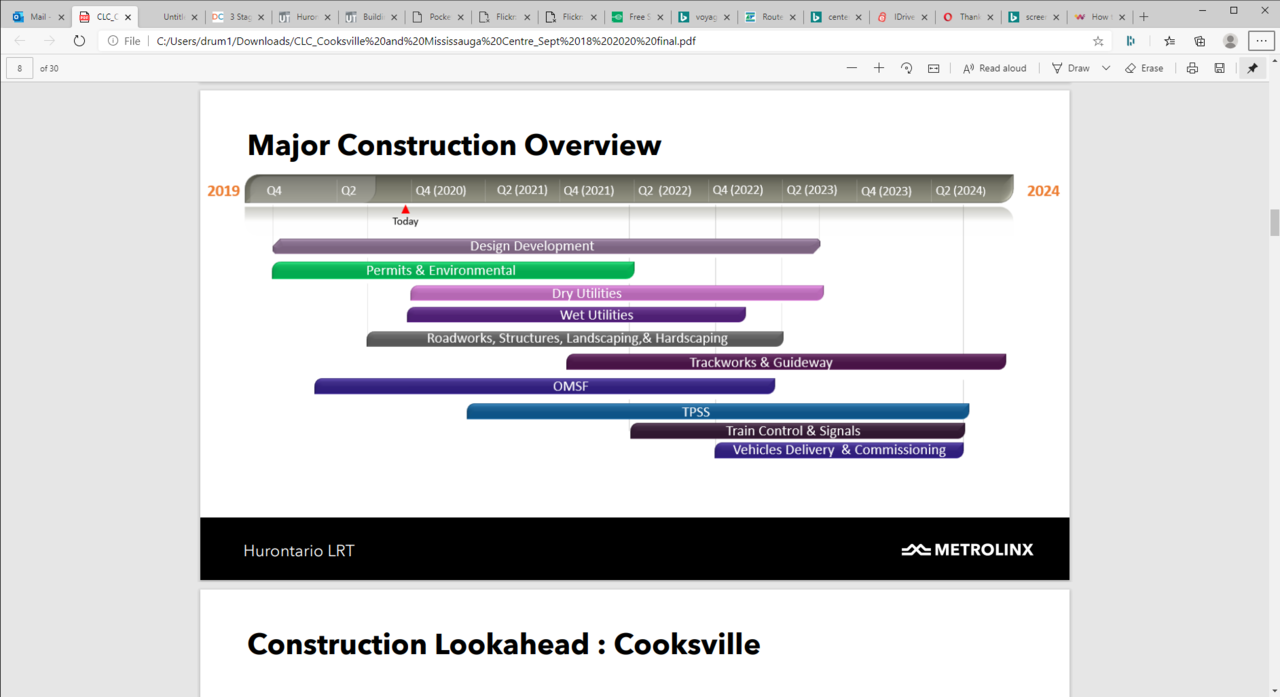Click the 'Q2 (2024)' timeline label
The width and height of the screenshot is (1280, 697).
960,190
